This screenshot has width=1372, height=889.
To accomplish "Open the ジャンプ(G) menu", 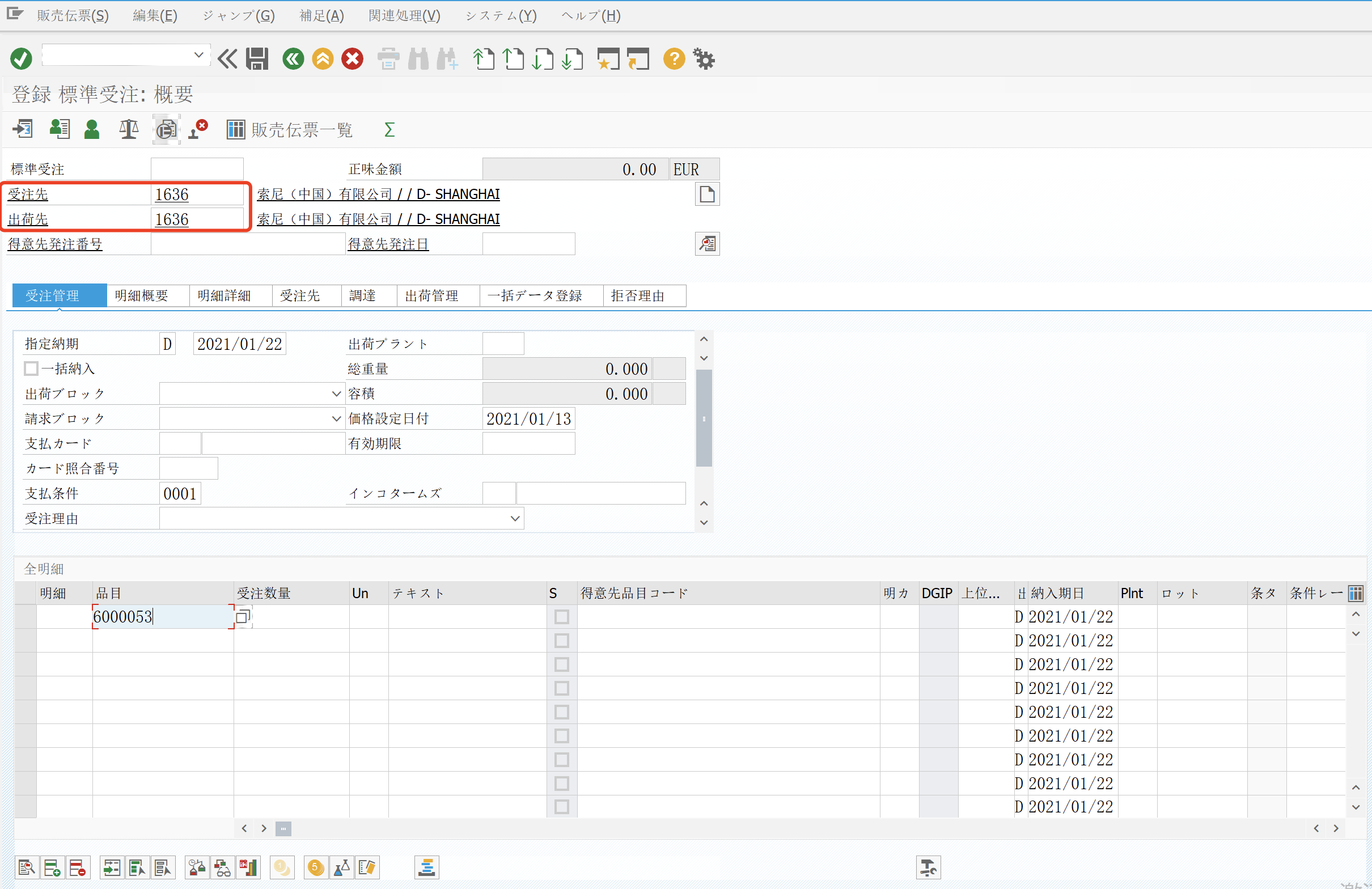I will [238, 15].
